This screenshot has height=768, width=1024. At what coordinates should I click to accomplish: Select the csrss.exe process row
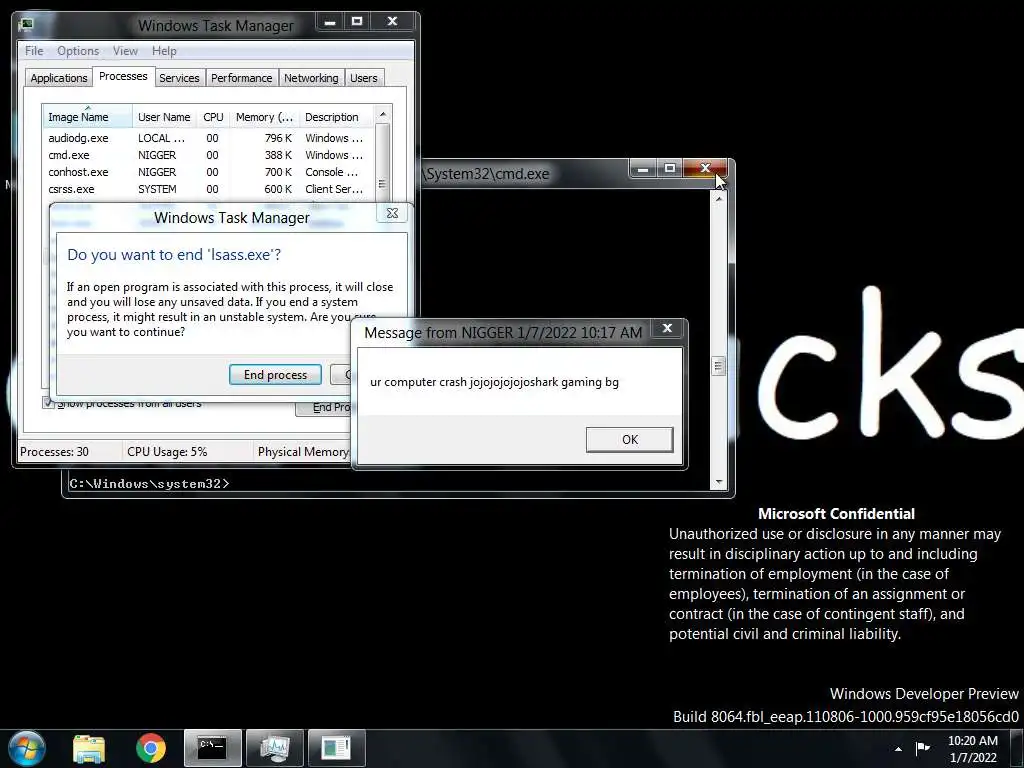click(x=208, y=189)
